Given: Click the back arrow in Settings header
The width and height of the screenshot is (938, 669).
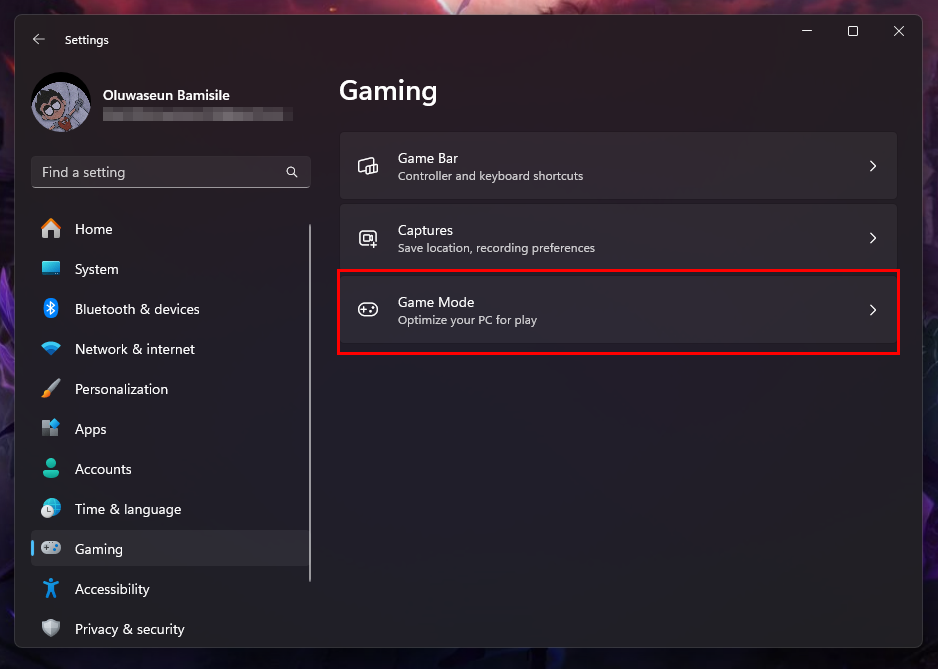Looking at the screenshot, I should pyautogui.click(x=39, y=39).
